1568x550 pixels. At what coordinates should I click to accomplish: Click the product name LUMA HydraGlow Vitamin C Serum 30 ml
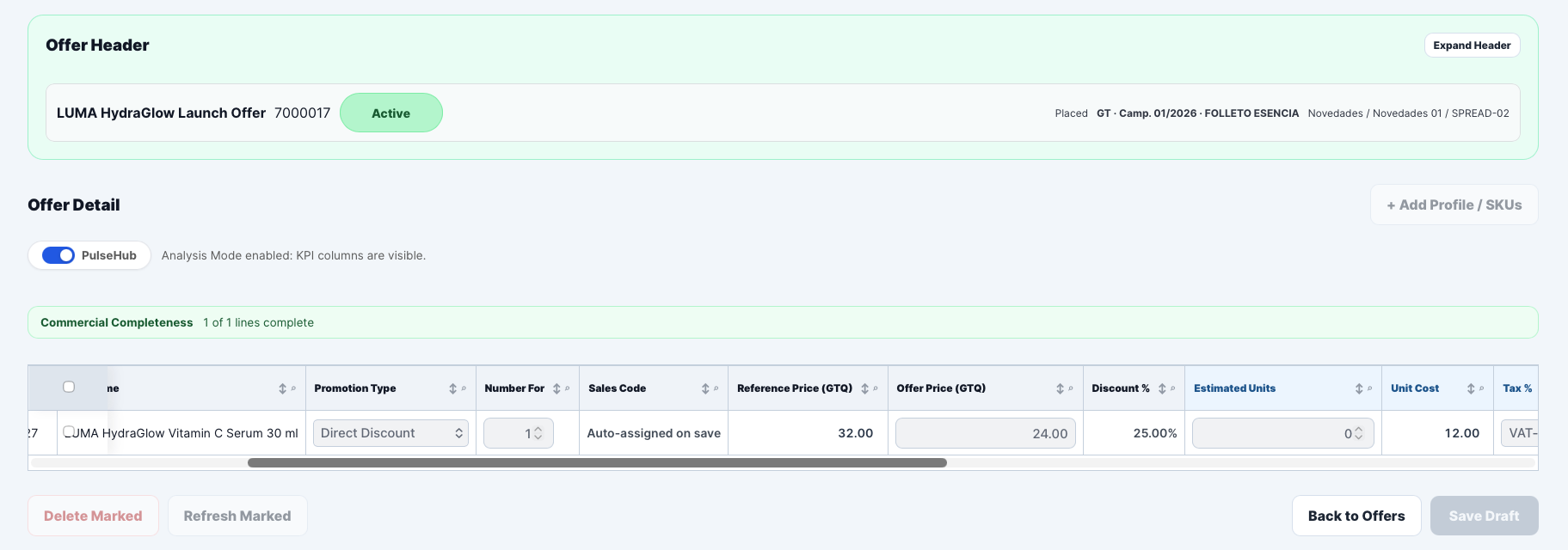183,433
